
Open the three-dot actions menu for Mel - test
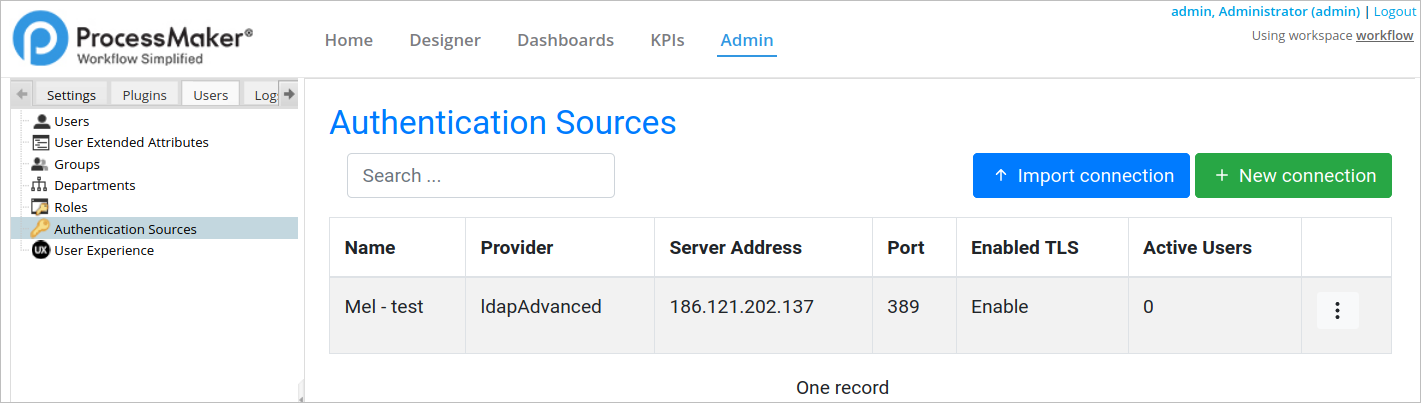[1337, 310]
